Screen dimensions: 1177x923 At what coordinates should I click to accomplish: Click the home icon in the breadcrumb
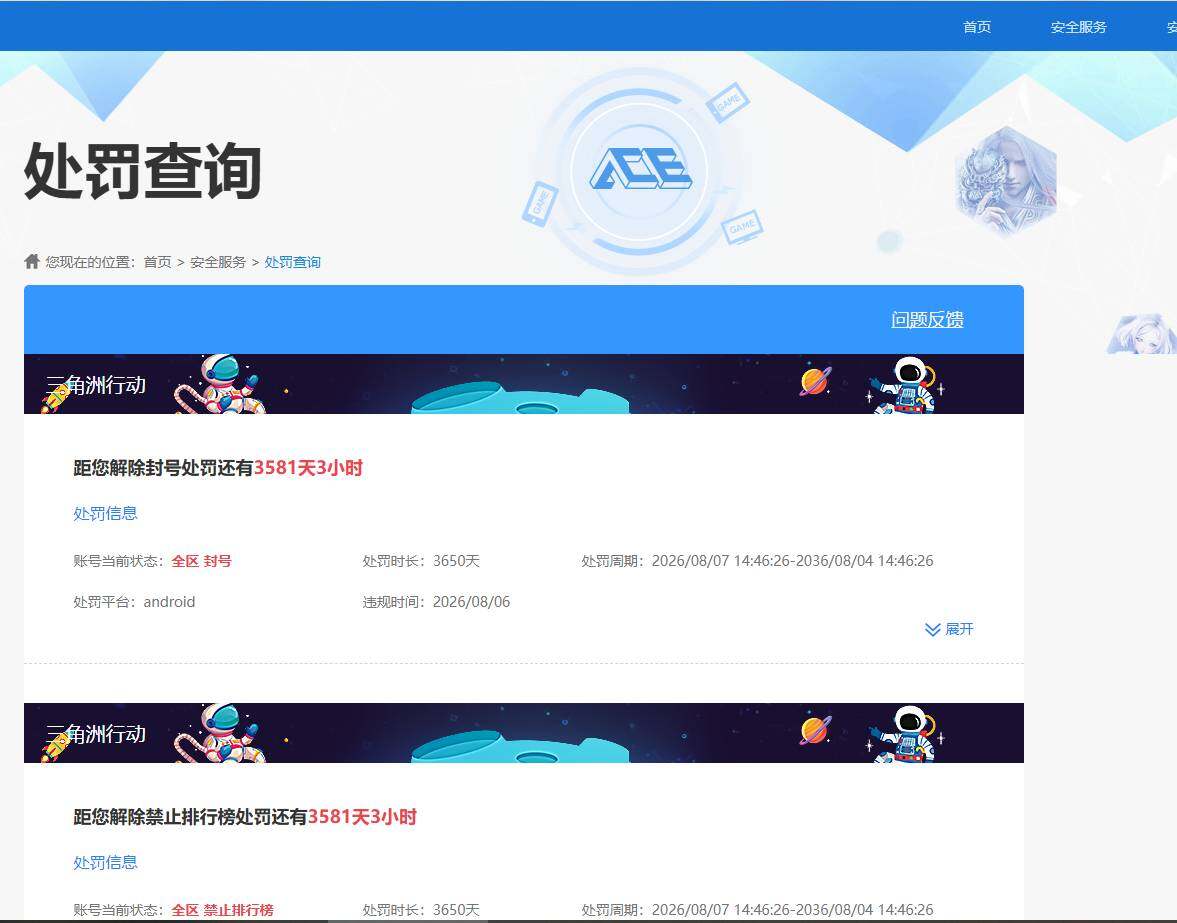(32, 261)
